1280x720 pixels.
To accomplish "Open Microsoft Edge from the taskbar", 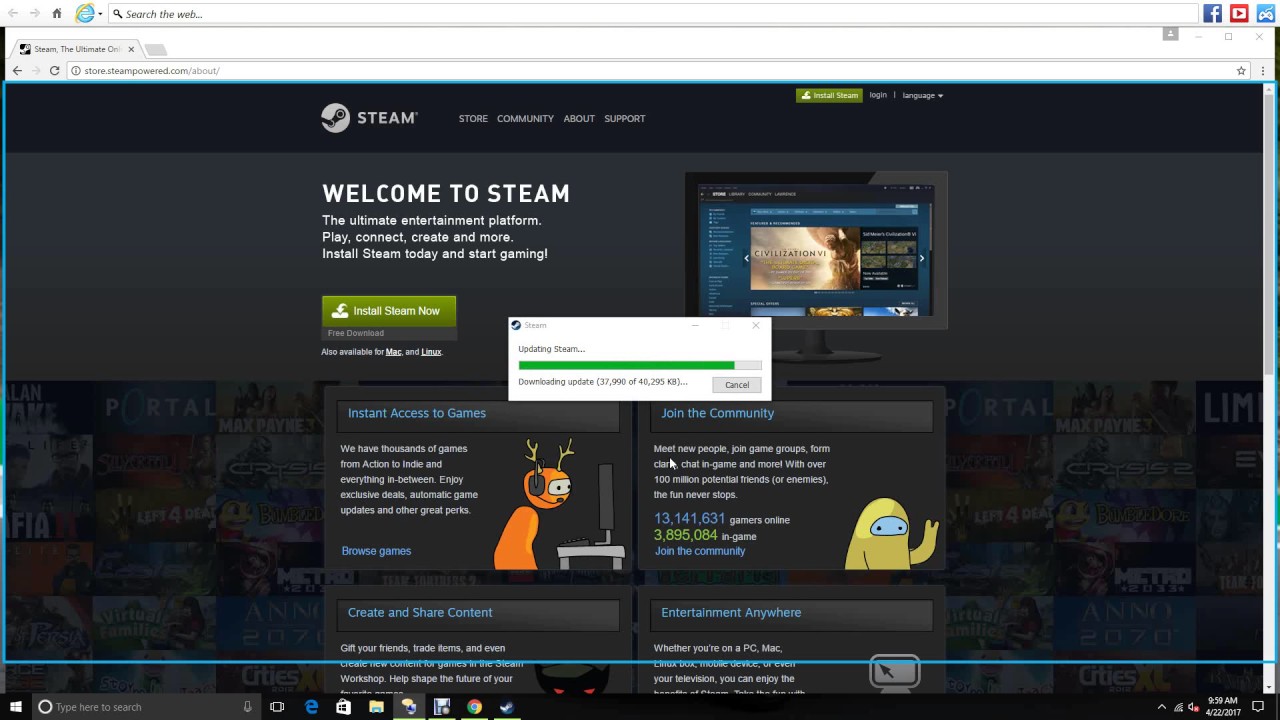I will point(311,707).
